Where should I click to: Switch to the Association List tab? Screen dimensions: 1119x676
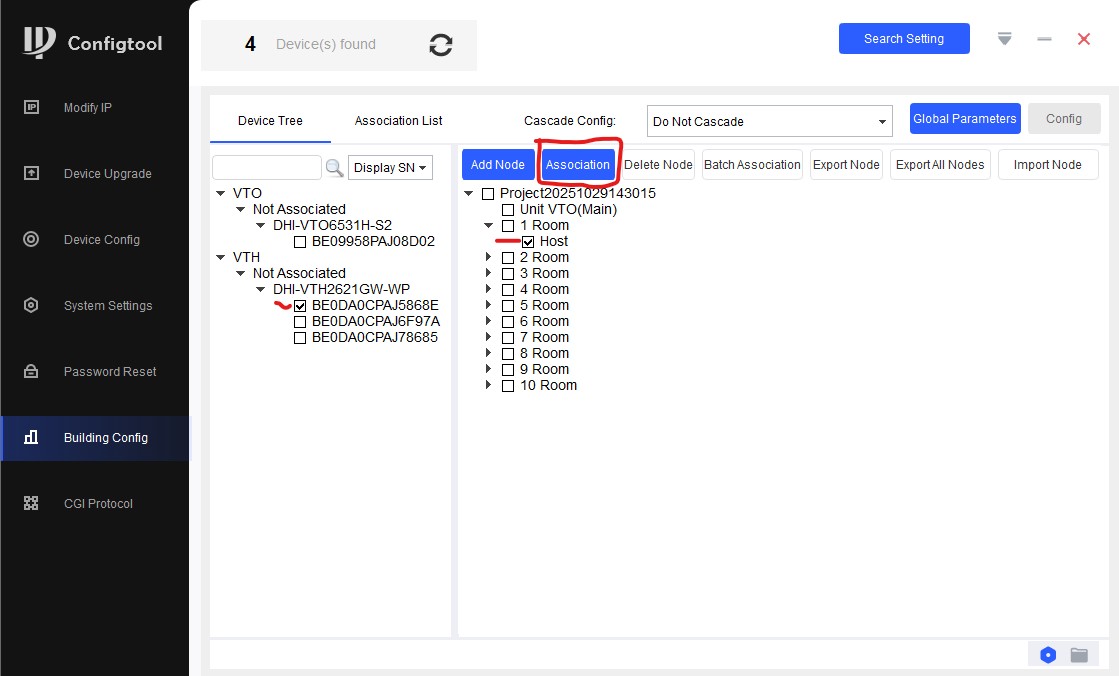click(x=398, y=121)
